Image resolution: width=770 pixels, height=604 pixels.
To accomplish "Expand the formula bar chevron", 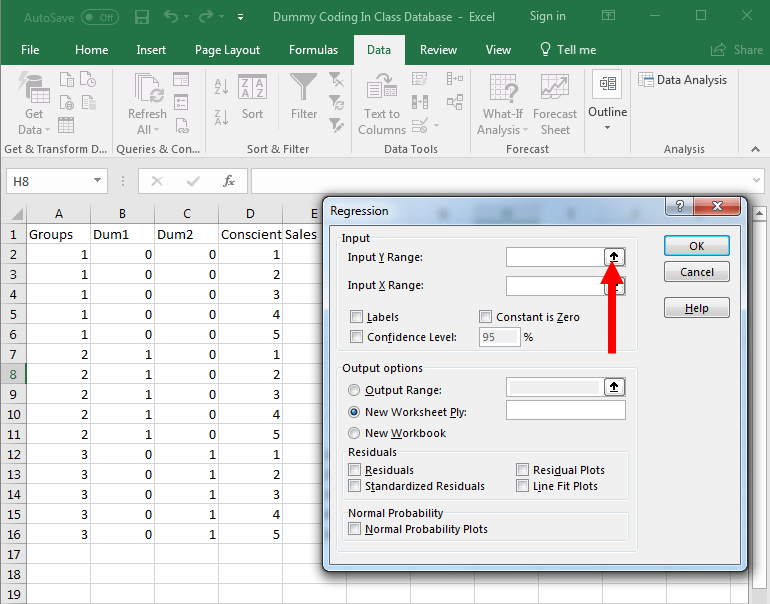I will (756, 181).
